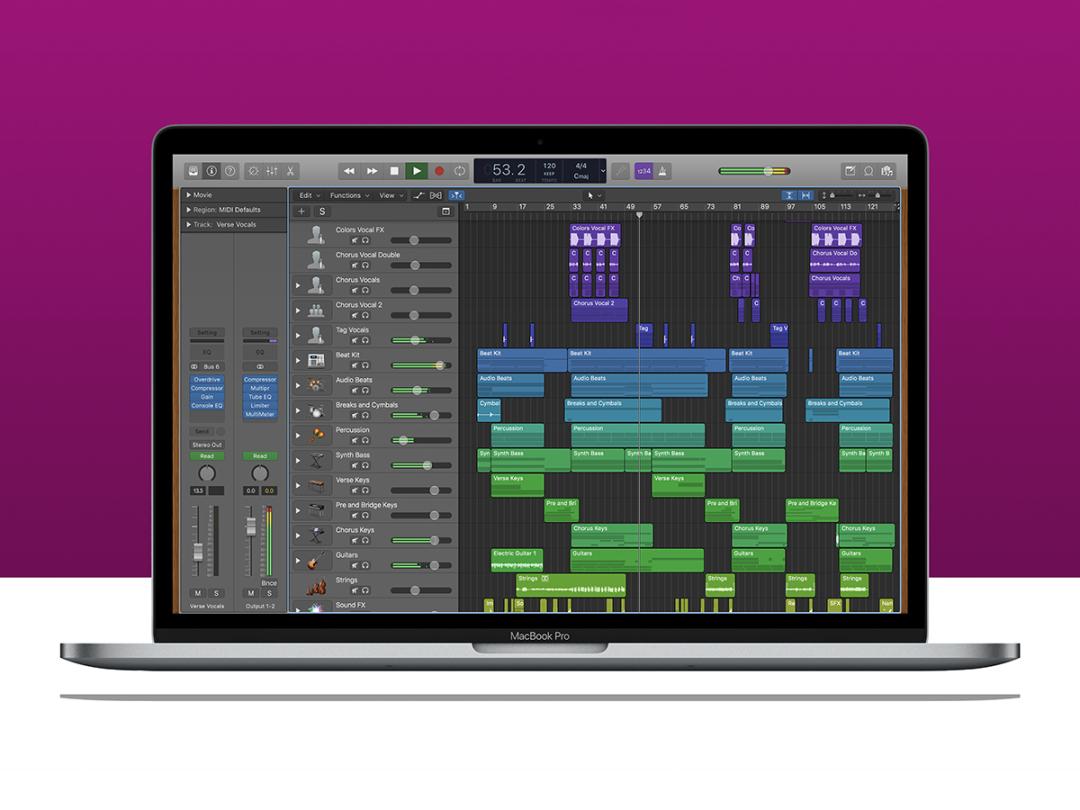
Task: Expand the Region: MIDI Defaults section
Action: tap(189, 210)
